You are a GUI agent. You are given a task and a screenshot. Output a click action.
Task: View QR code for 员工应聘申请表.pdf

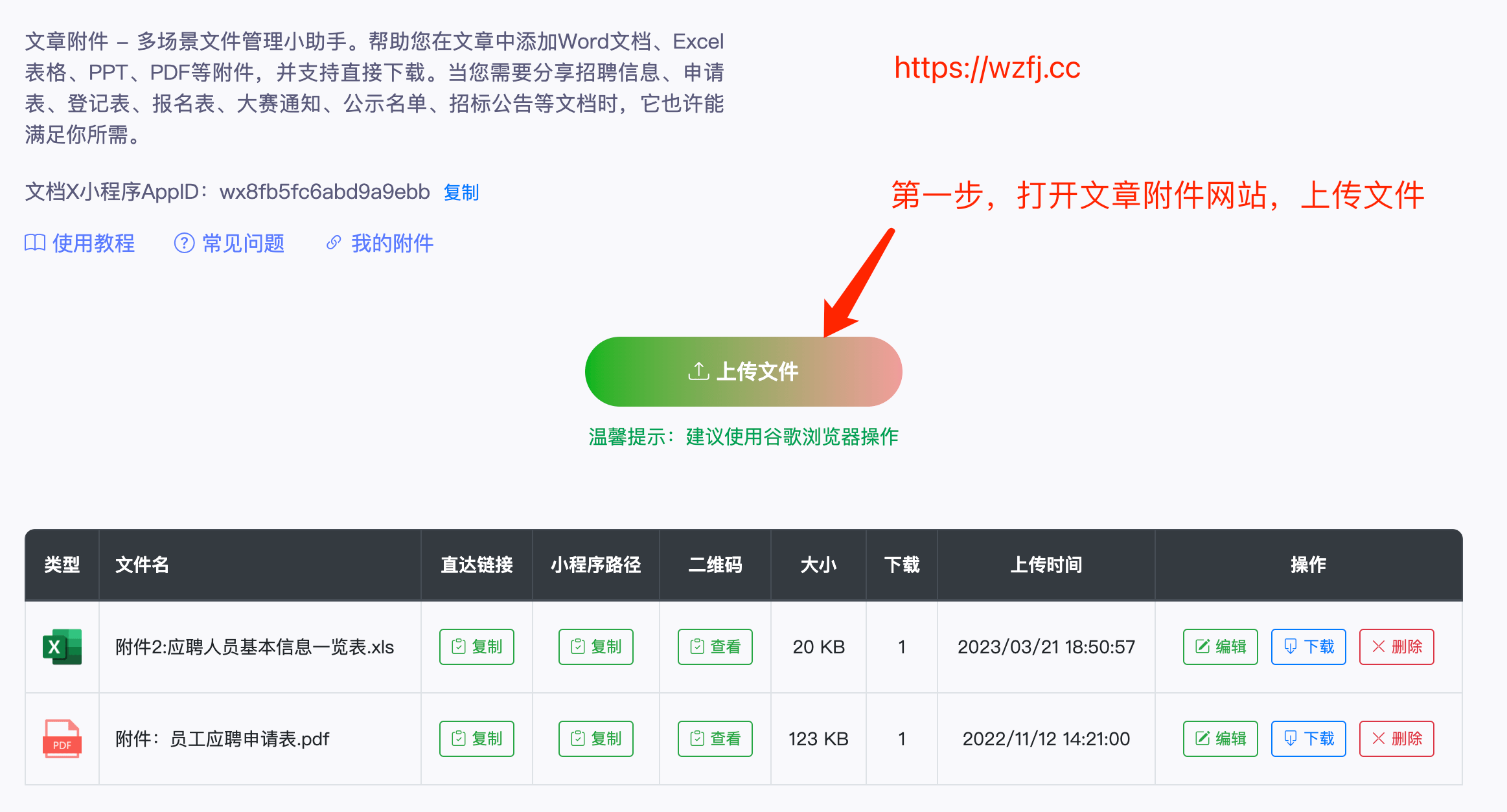coord(715,739)
